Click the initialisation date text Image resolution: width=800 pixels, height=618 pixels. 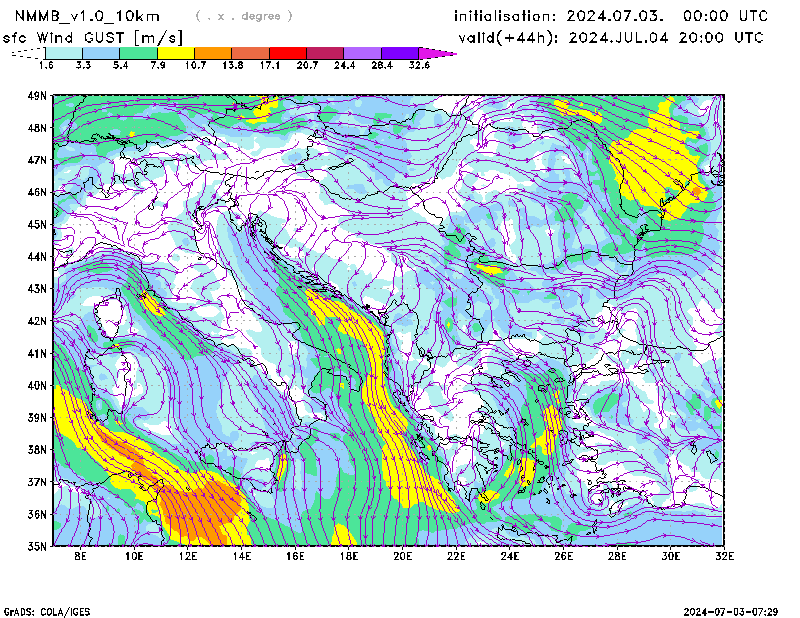pos(611,16)
